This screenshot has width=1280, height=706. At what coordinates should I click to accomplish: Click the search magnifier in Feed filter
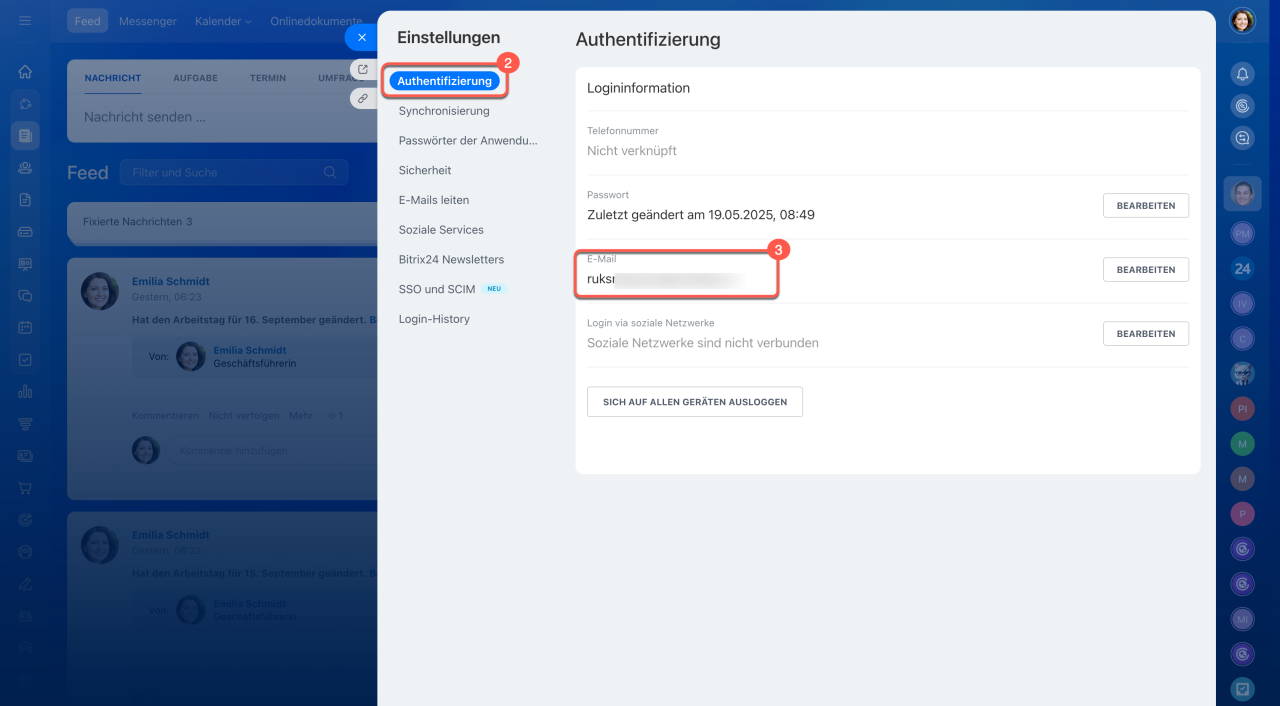click(x=330, y=172)
